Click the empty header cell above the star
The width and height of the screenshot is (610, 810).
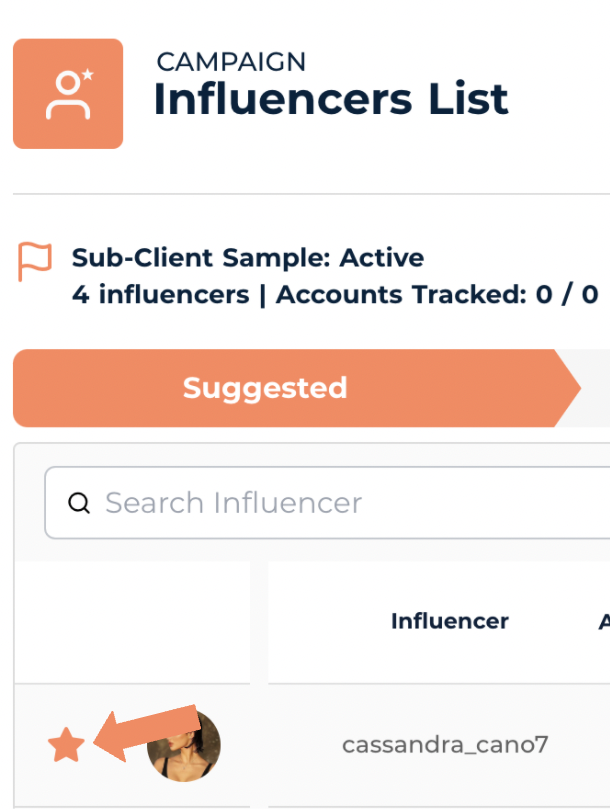tap(131, 621)
